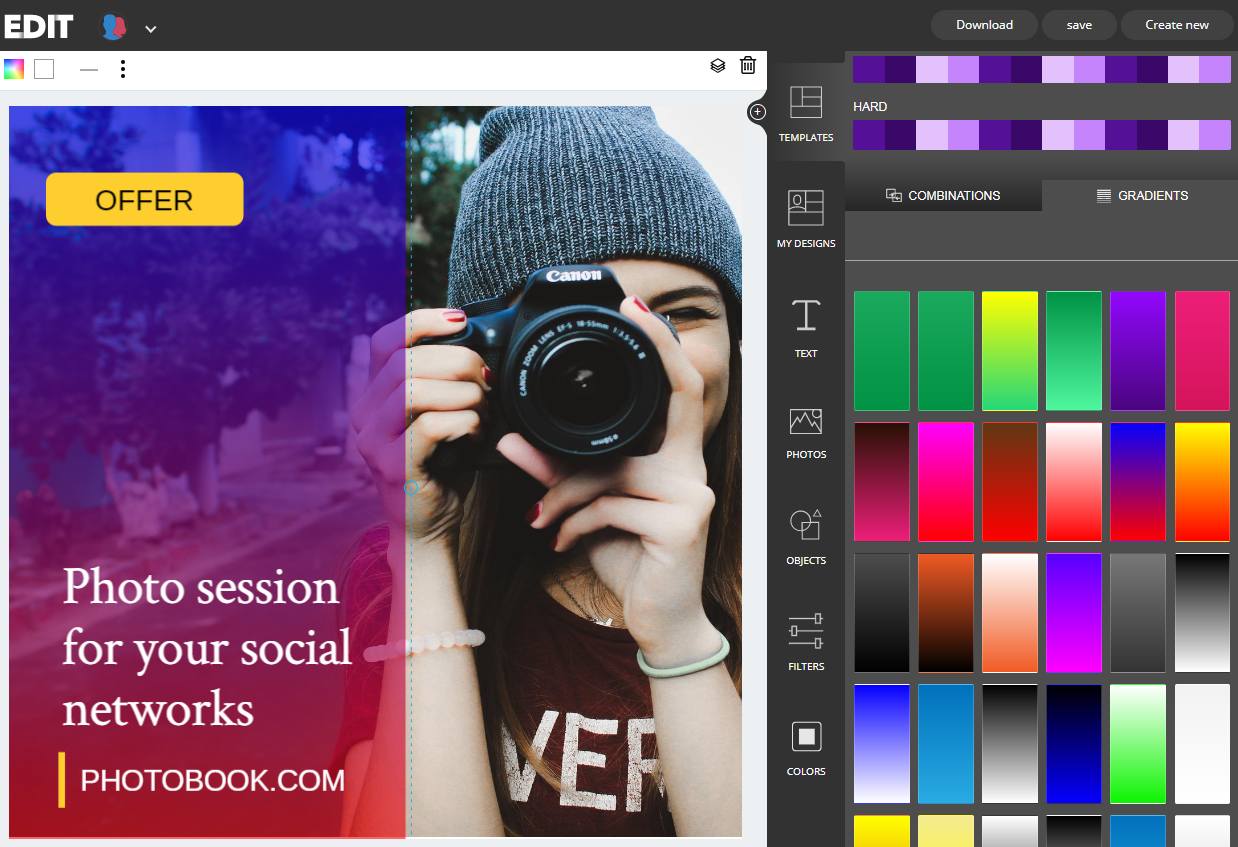Expand the account dropdown chevron
The image size is (1238, 847).
point(151,29)
